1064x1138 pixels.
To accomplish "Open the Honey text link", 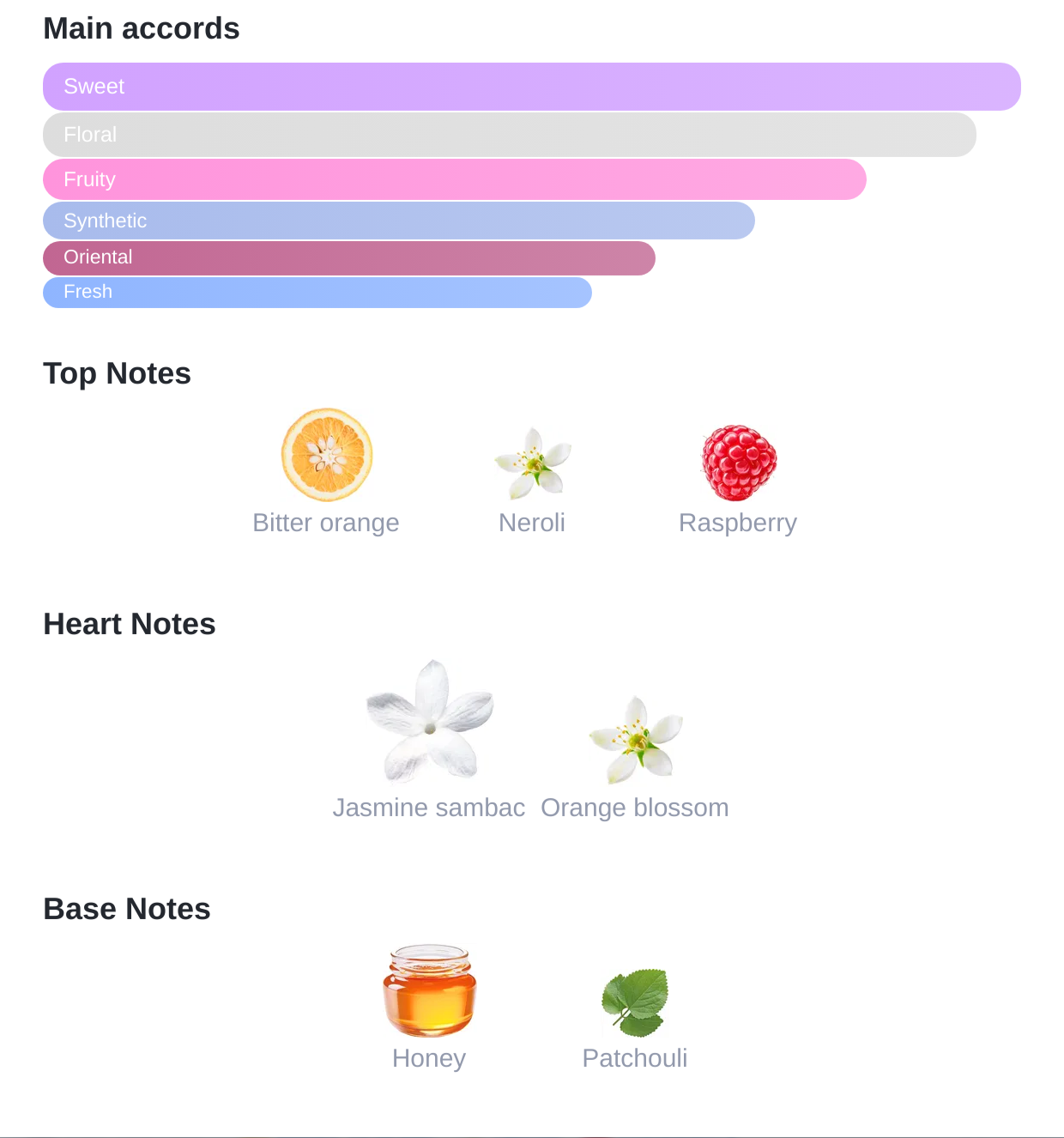I will tap(429, 1058).
